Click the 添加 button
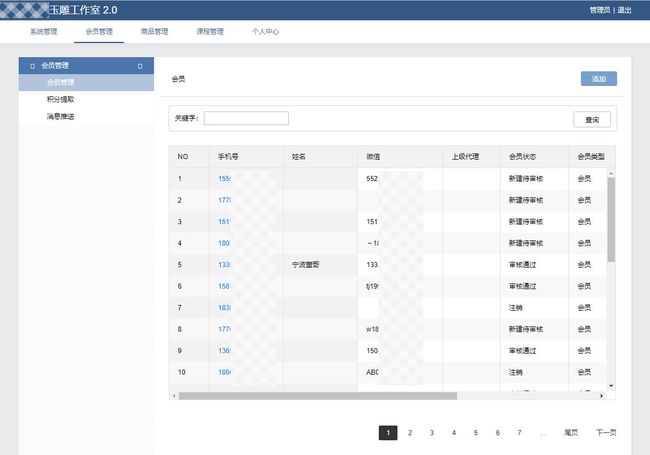 (x=599, y=79)
